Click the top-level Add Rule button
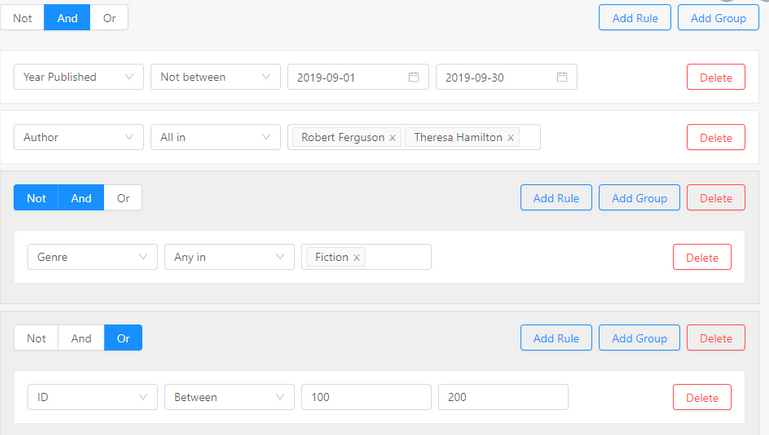 point(634,18)
